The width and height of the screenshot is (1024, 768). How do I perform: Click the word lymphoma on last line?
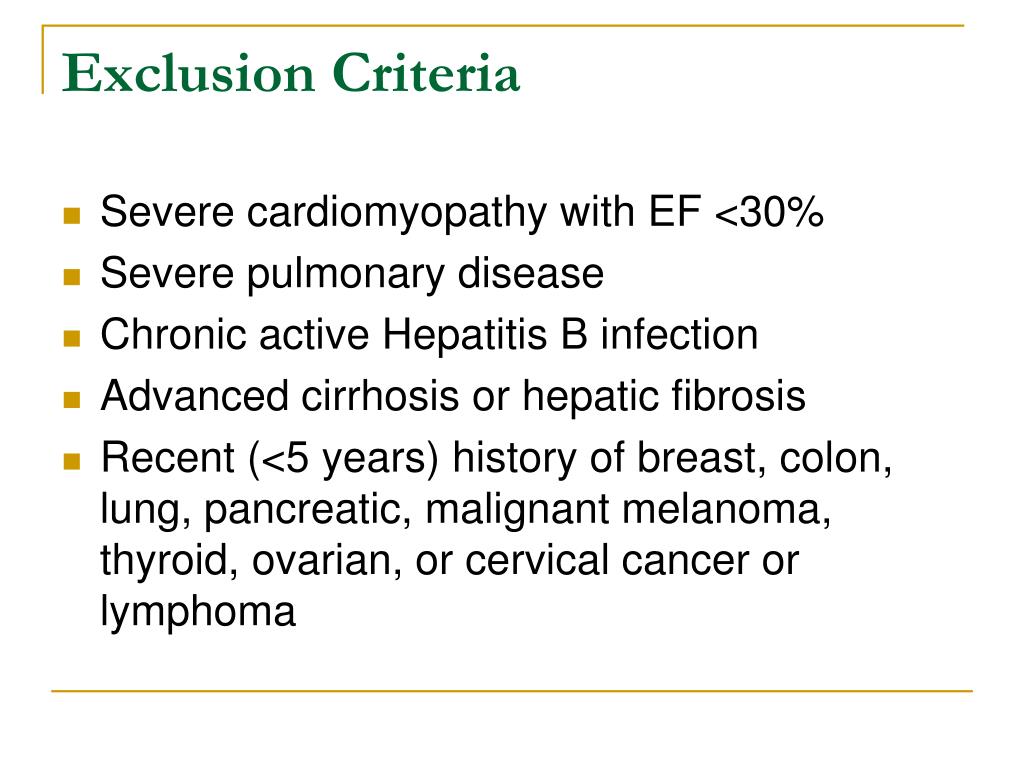pyautogui.click(x=198, y=613)
